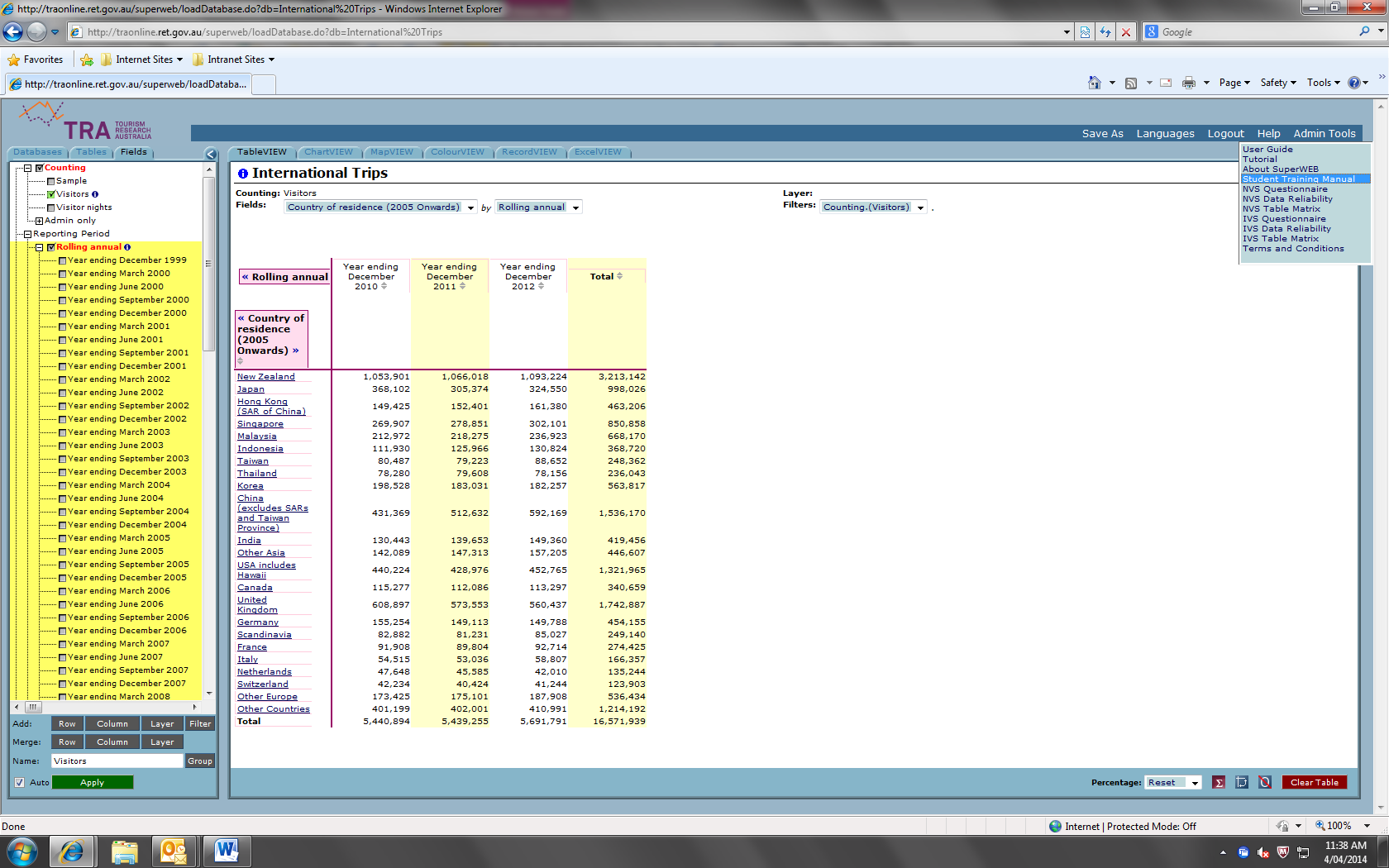Image resolution: width=1389 pixels, height=868 pixels.
Task: Click the RSS feeds icon
Action: (1131, 83)
